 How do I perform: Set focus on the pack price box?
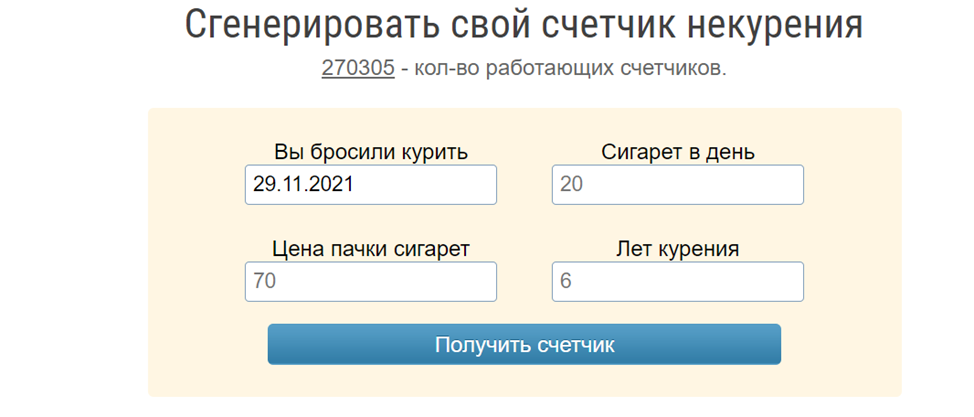(x=370, y=282)
